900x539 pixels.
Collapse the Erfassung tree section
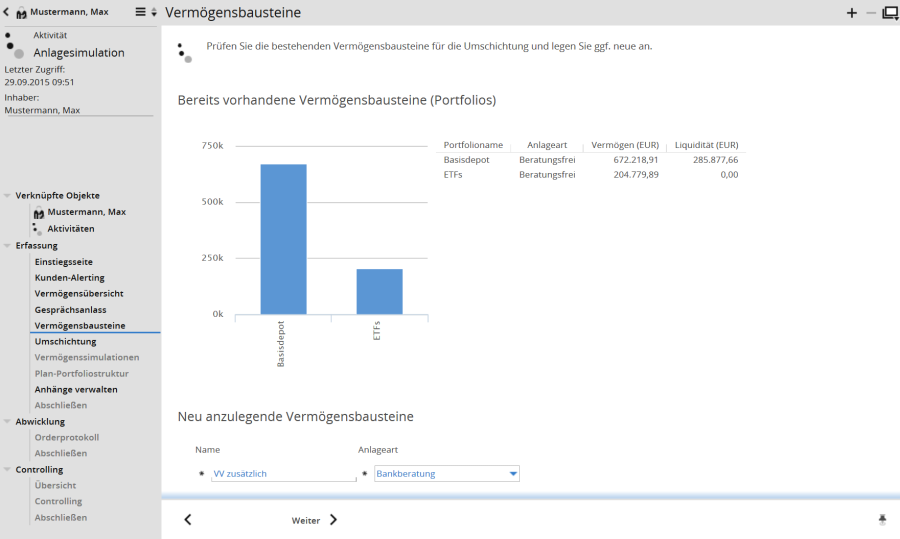pyautogui.click(x=8, y=246)
